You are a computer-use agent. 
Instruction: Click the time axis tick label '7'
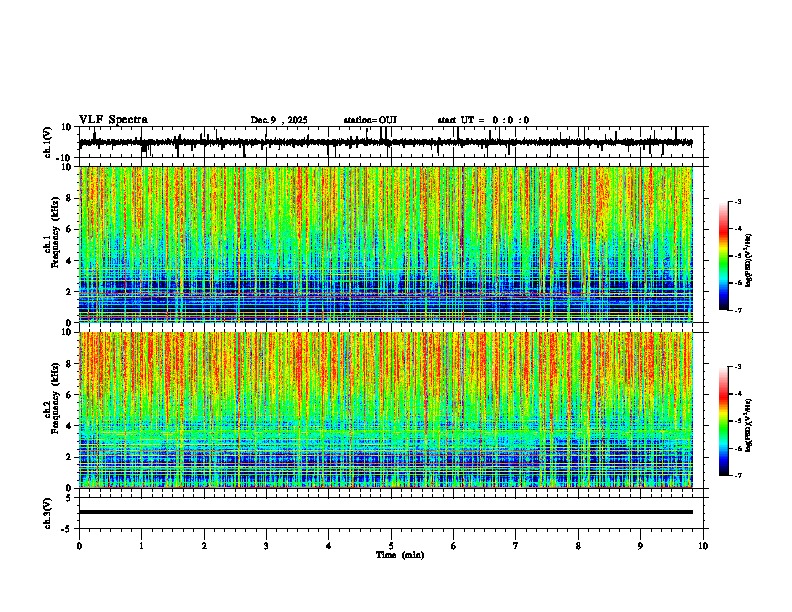click(516, 546)
